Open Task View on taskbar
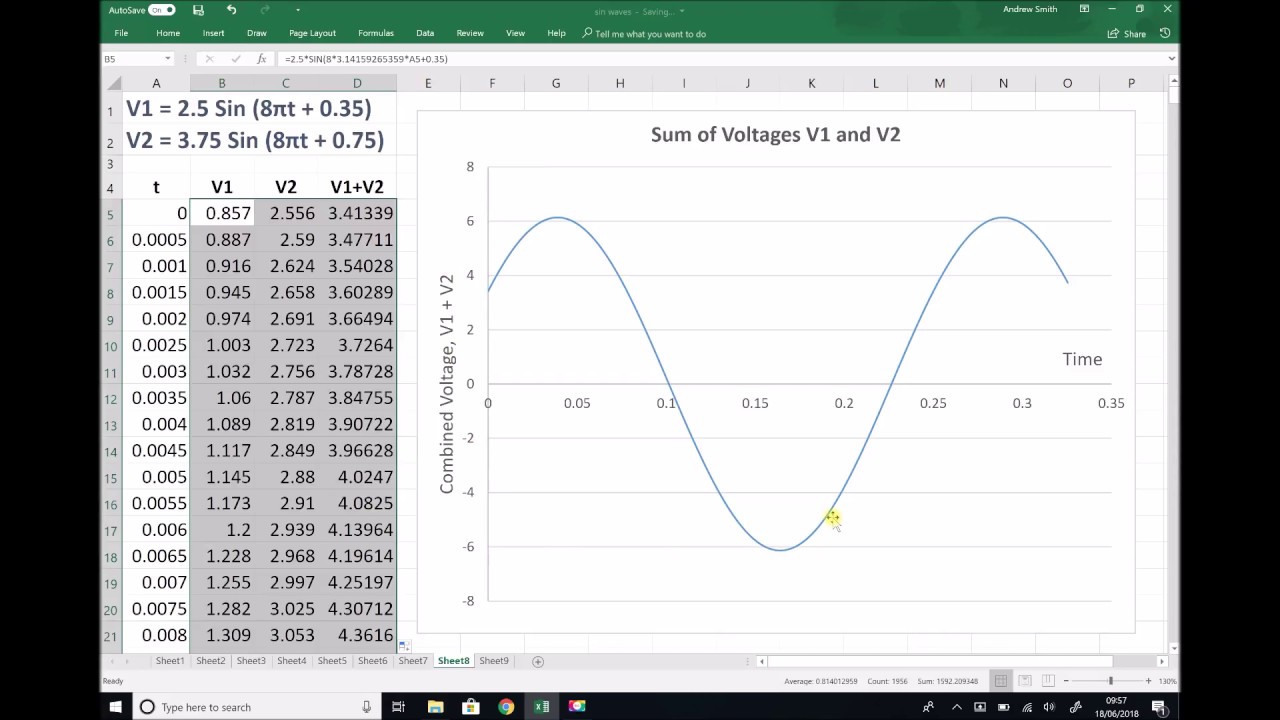The image size is (1280, 720). [x=397, y=707]
